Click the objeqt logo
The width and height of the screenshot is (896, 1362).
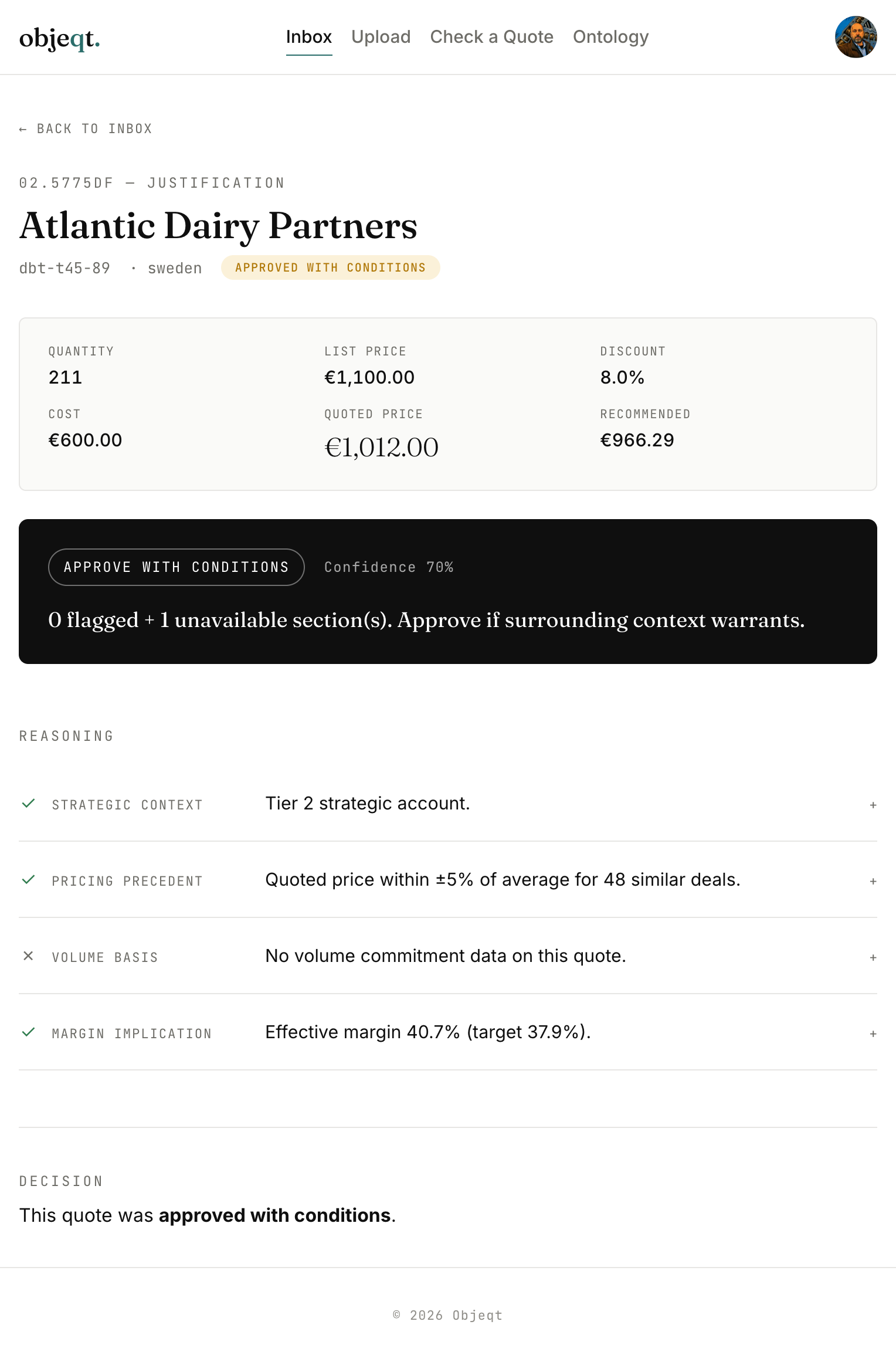60,38
